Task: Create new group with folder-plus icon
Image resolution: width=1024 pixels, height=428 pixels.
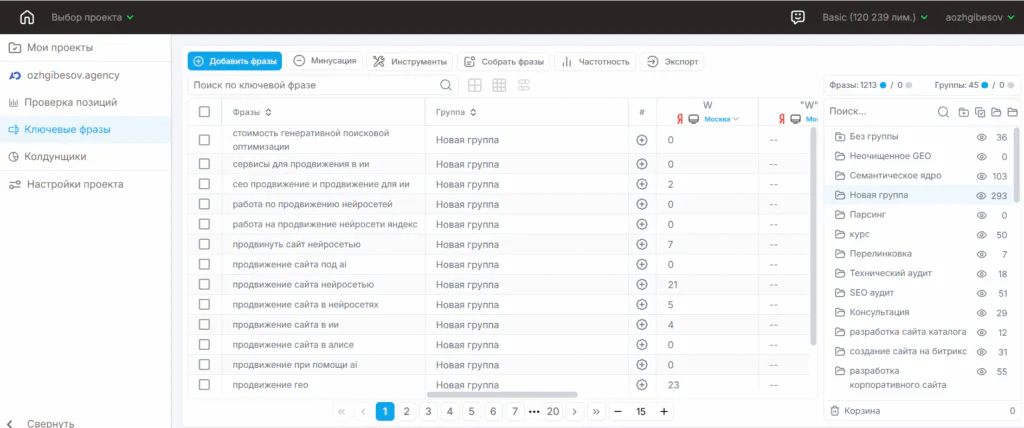Action: (963, 112)
